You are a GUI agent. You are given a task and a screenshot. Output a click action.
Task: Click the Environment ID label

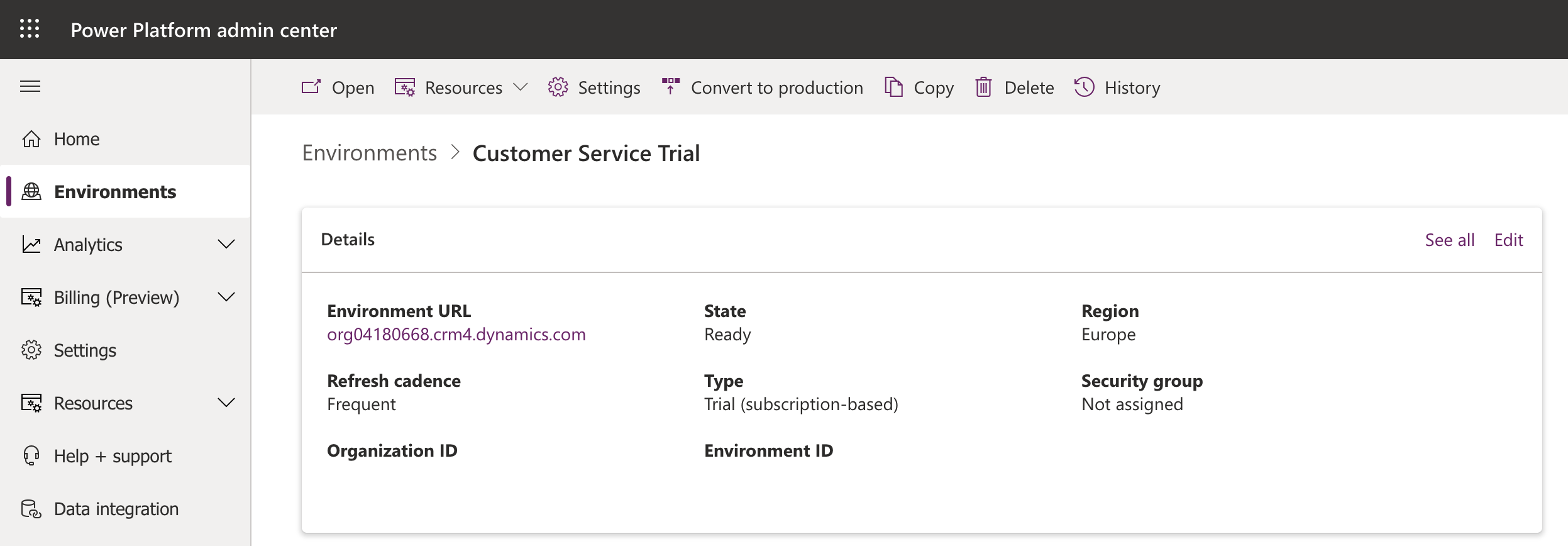click(x=768, y=450)
